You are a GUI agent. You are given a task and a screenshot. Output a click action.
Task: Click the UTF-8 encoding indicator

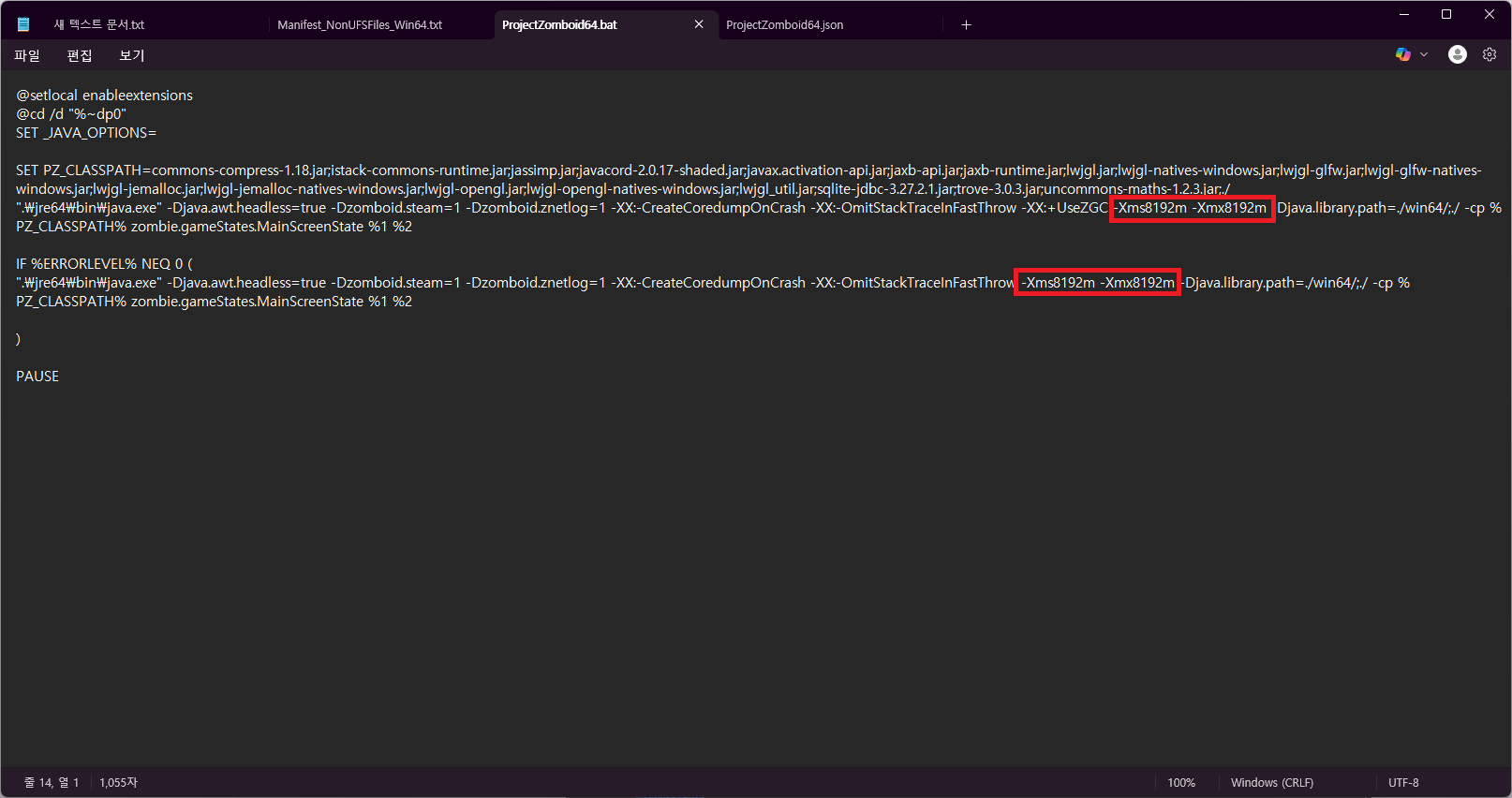(x=1403, y=782)
